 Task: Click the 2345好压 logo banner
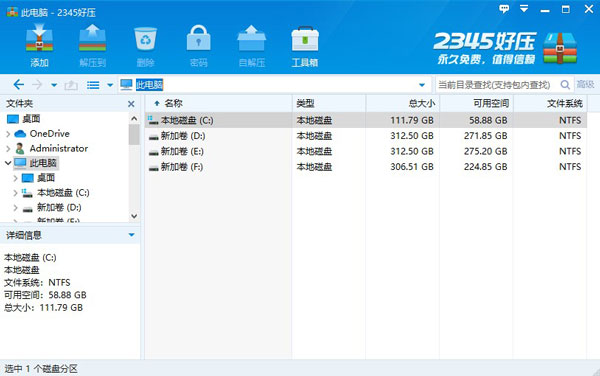coord(505,47)
